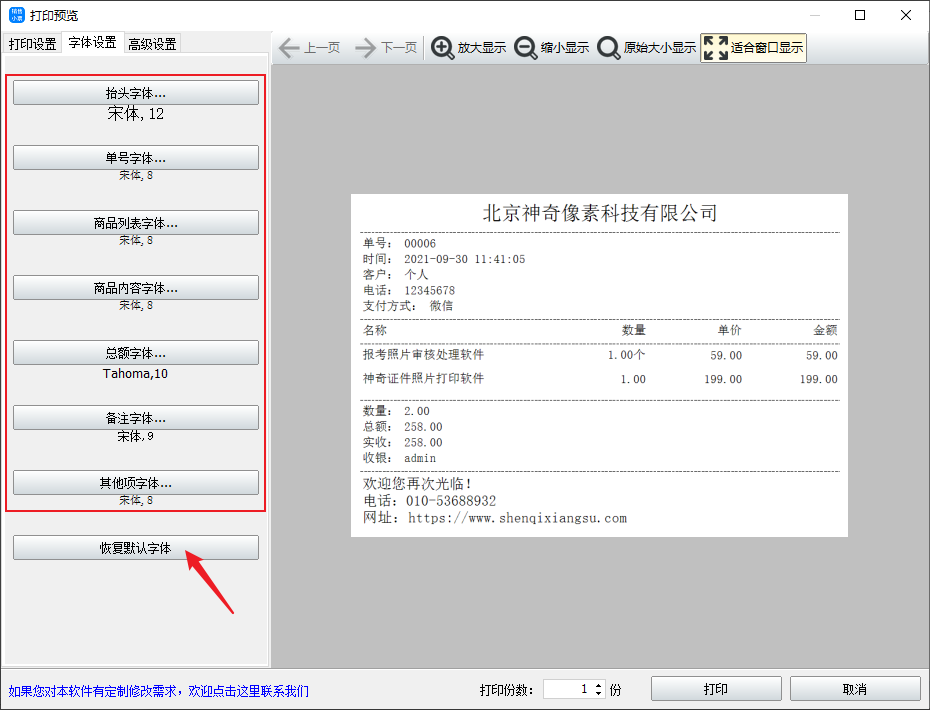
Task: Click the 下一页 label in toolbar
Action: pyautogui.click(x=399, y=47)
